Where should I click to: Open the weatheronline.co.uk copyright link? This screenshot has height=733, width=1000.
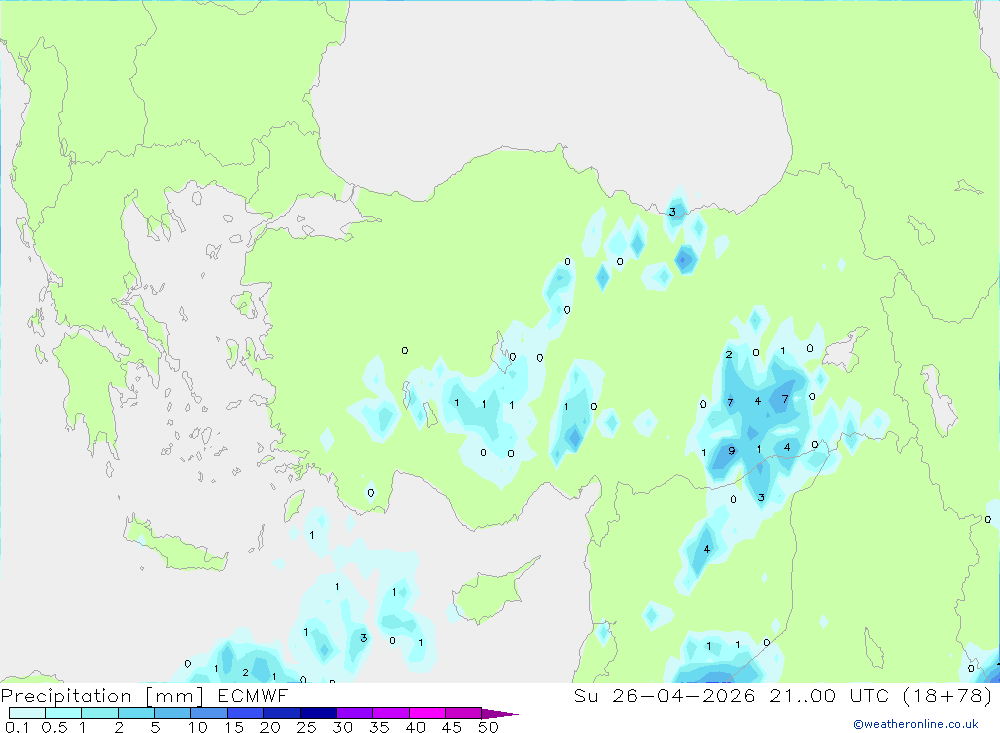click(916, 724)
